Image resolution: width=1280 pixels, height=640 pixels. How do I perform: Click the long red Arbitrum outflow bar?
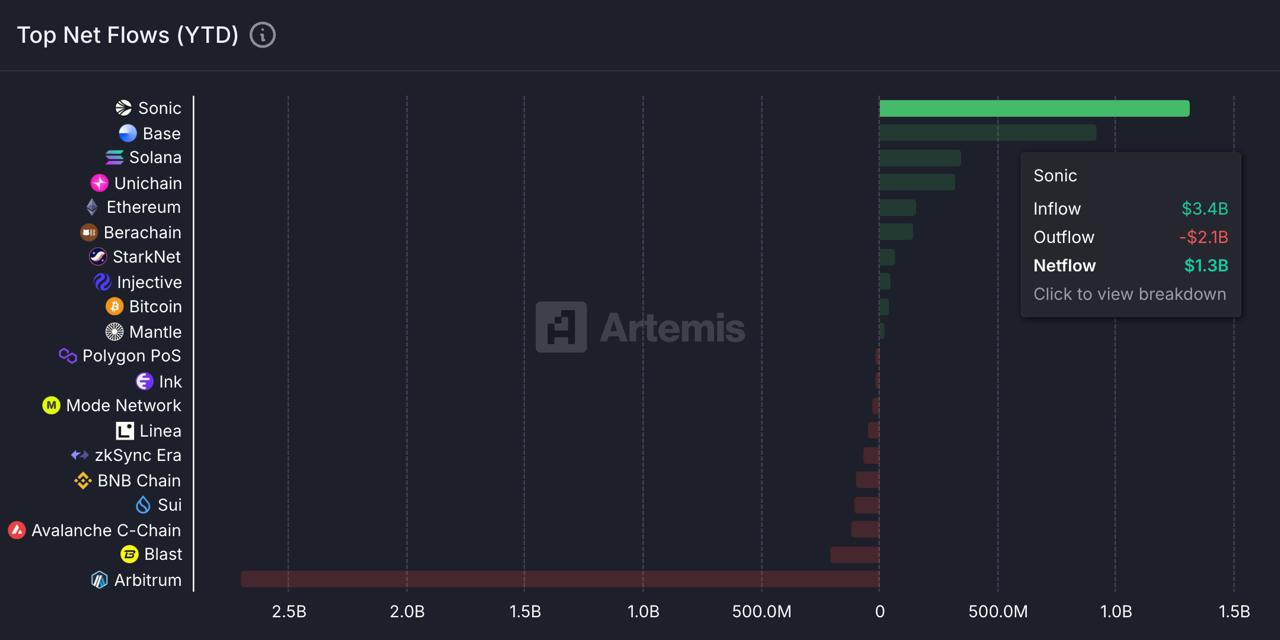click(560, 579)
